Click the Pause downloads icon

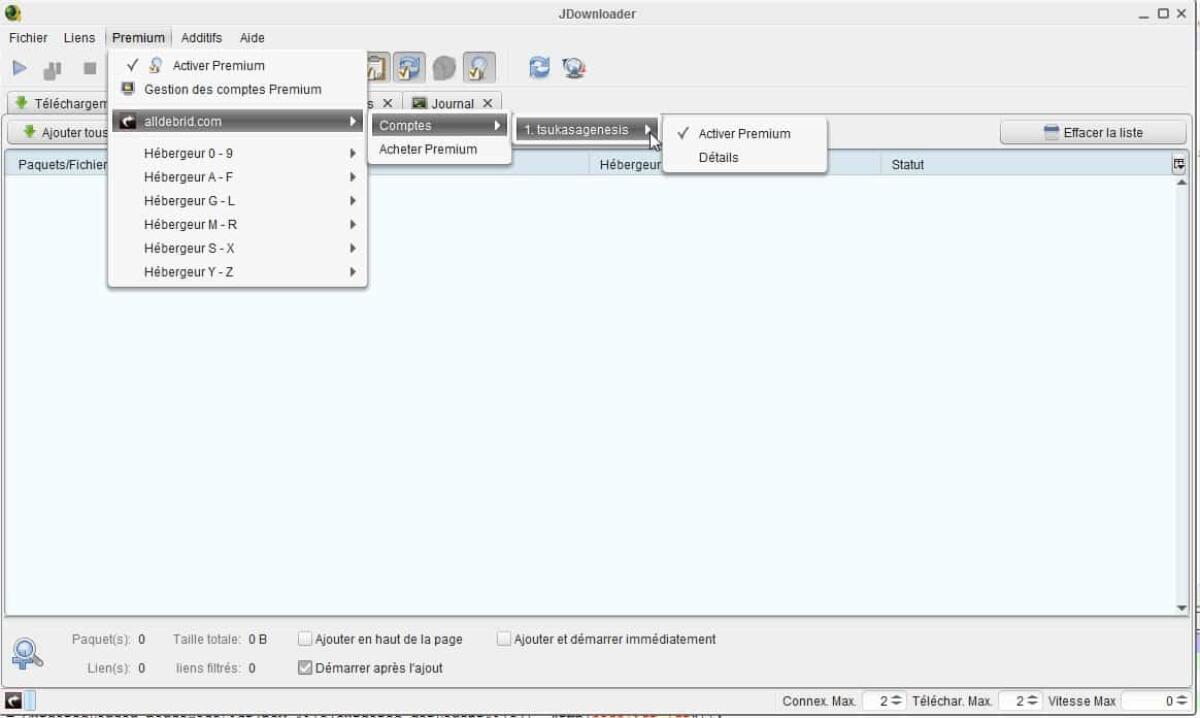point(53,67)
